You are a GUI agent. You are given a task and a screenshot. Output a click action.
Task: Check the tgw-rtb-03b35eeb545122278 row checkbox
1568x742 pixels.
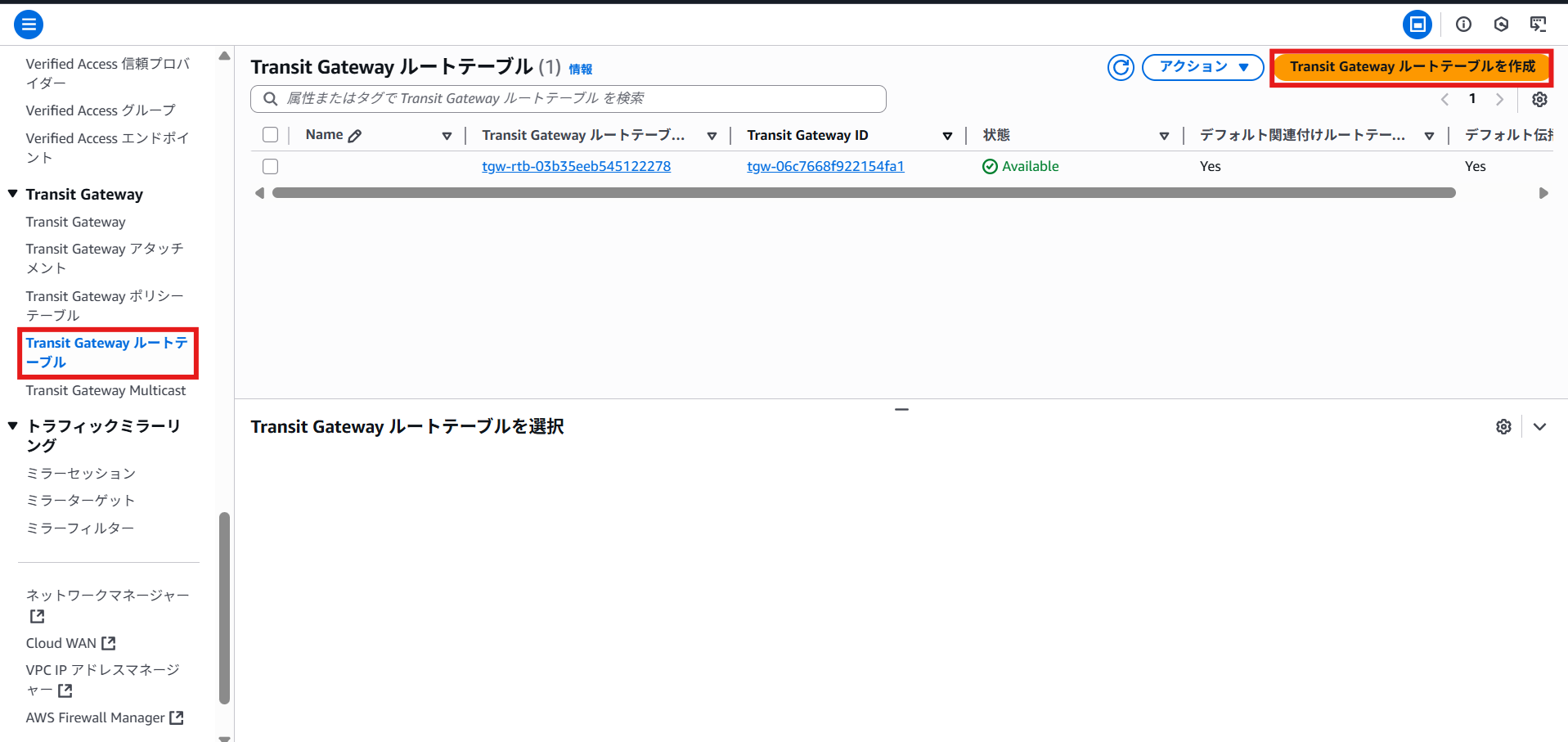[271, 167]
